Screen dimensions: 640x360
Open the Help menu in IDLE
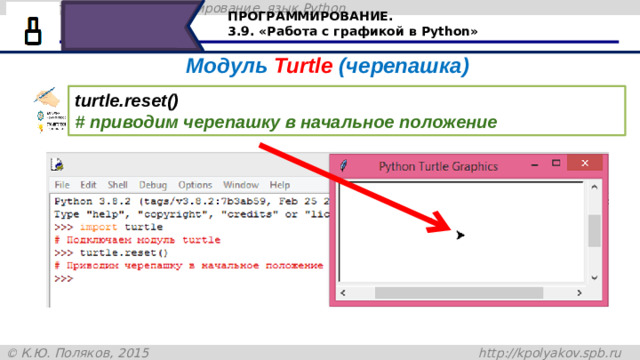280,185
